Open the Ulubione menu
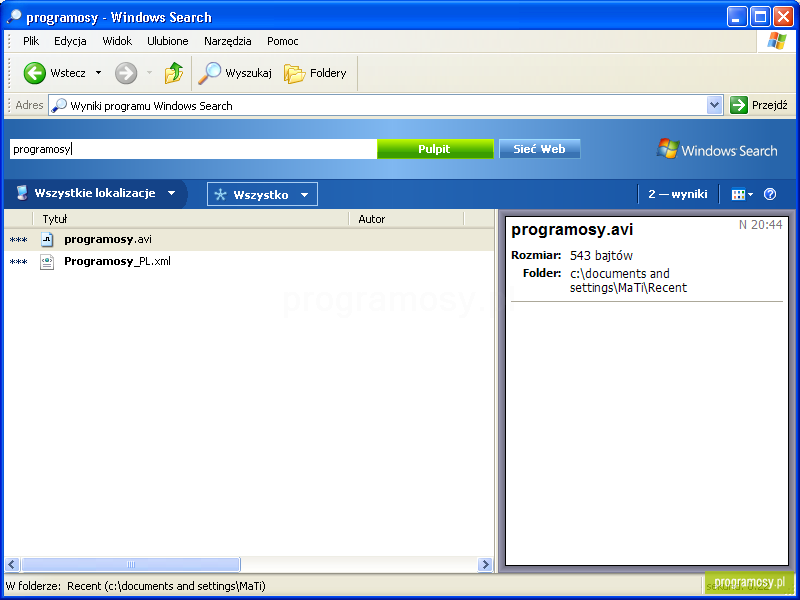The image size is (800, 600). (x=168, y=41)
